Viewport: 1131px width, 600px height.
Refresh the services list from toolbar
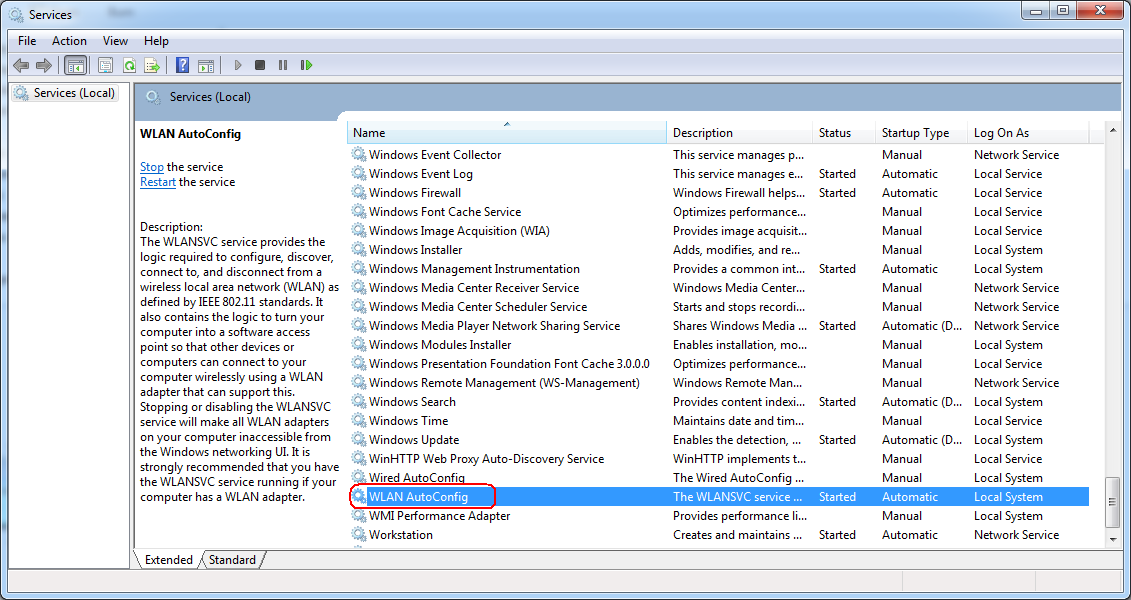(128, 66)
